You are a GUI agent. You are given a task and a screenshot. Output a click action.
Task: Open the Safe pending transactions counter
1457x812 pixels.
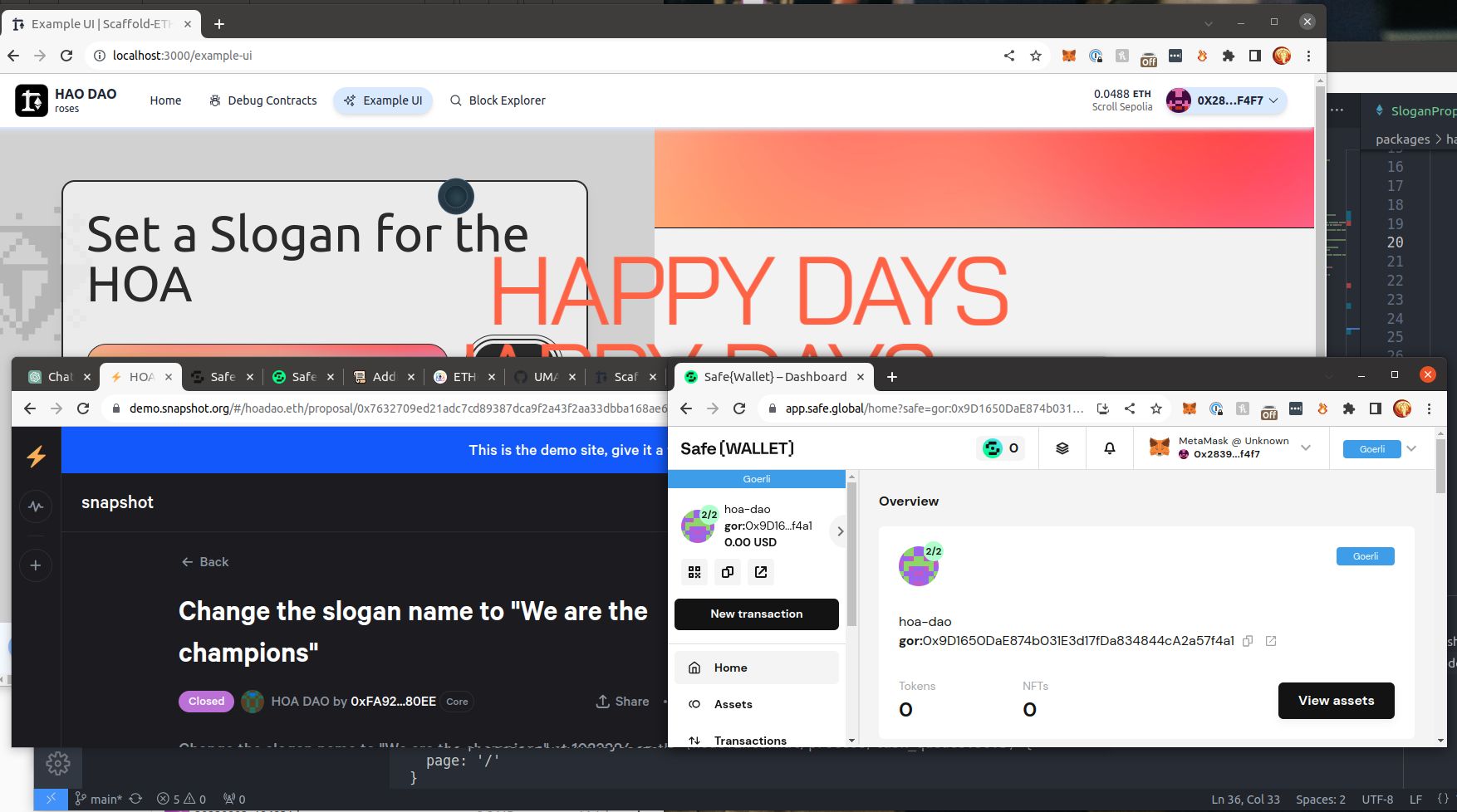1001,448
